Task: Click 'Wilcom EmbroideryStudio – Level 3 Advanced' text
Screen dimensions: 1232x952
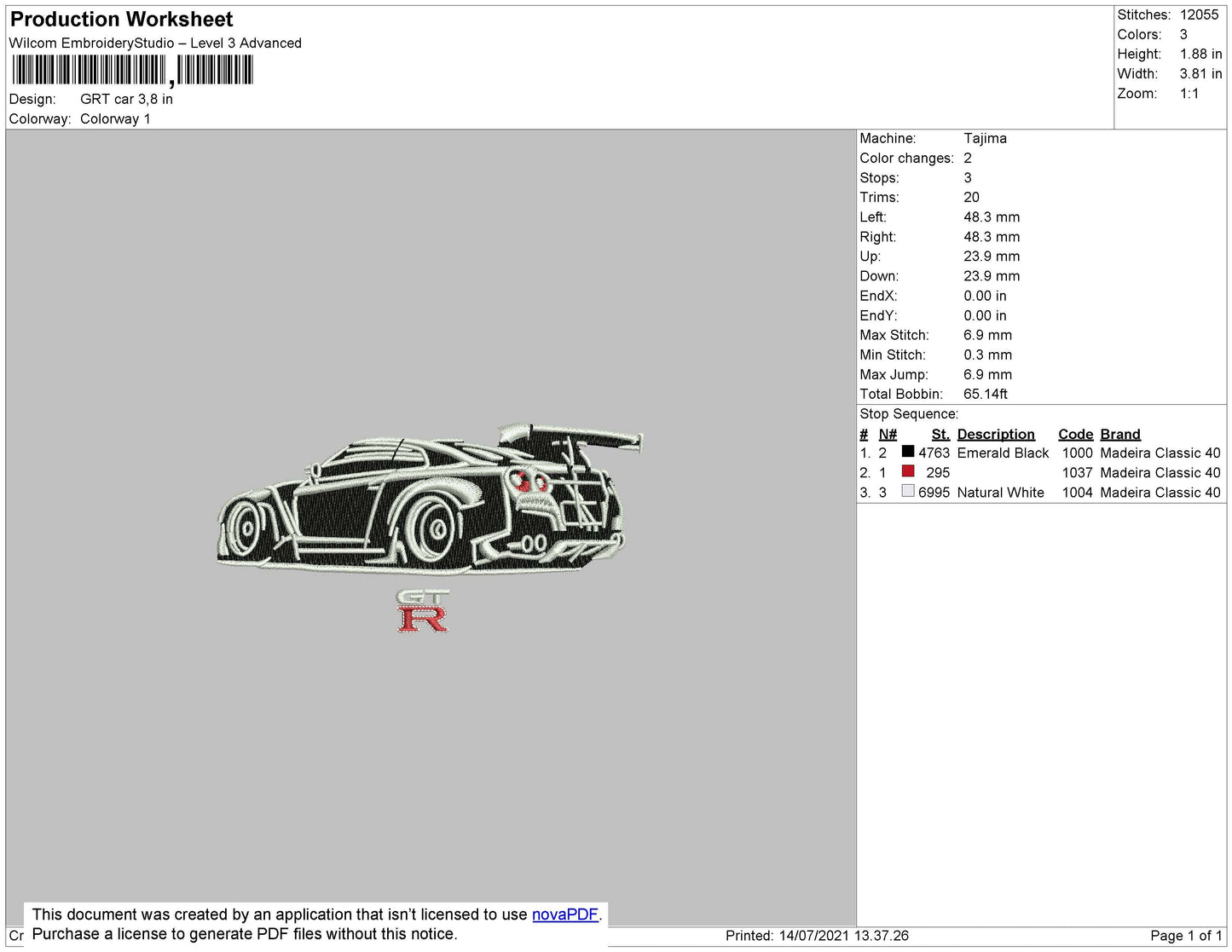Action: tap(155, 43)
